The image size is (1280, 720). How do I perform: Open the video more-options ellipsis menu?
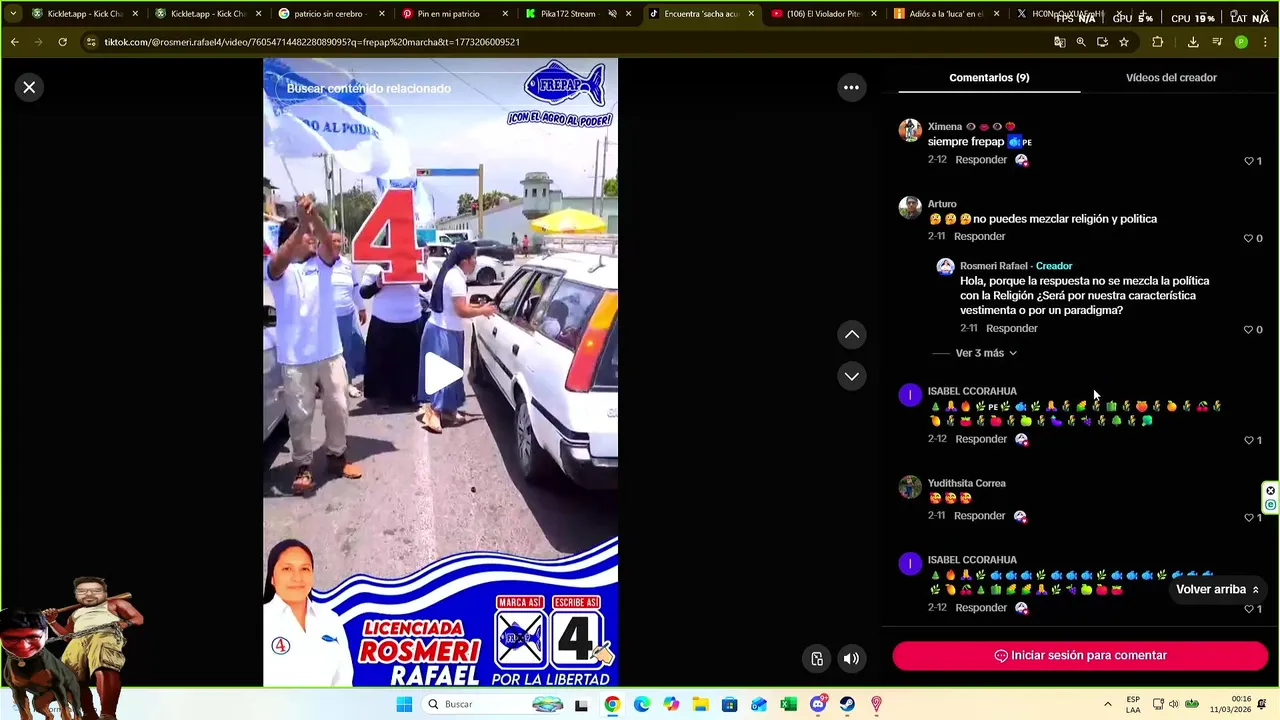tap(851, 87)
